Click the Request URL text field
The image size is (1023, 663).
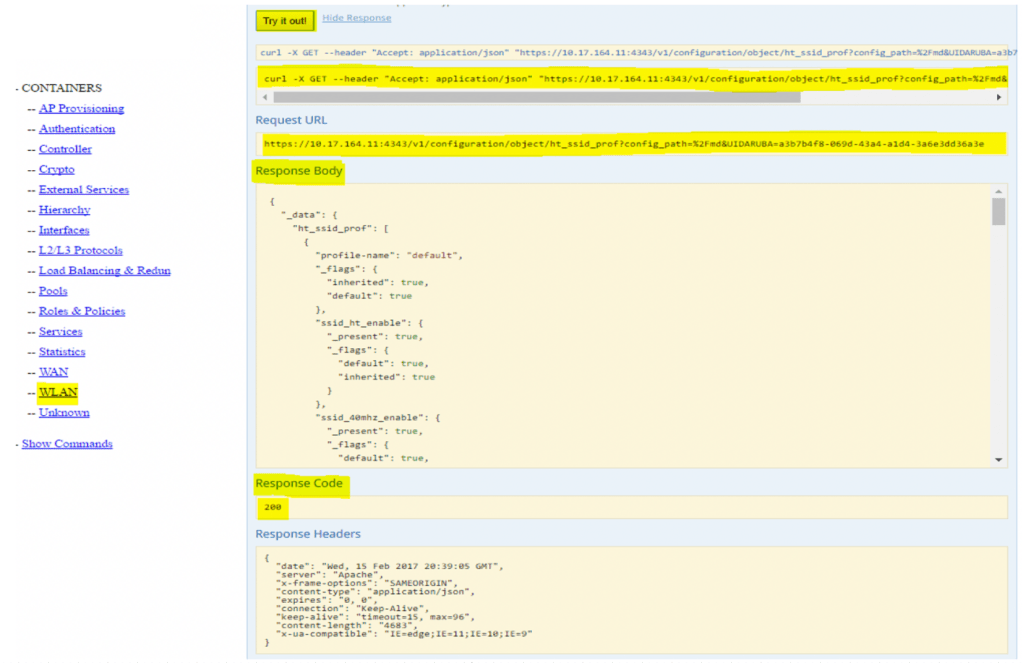pyautogui.click(x=630, y=144)
